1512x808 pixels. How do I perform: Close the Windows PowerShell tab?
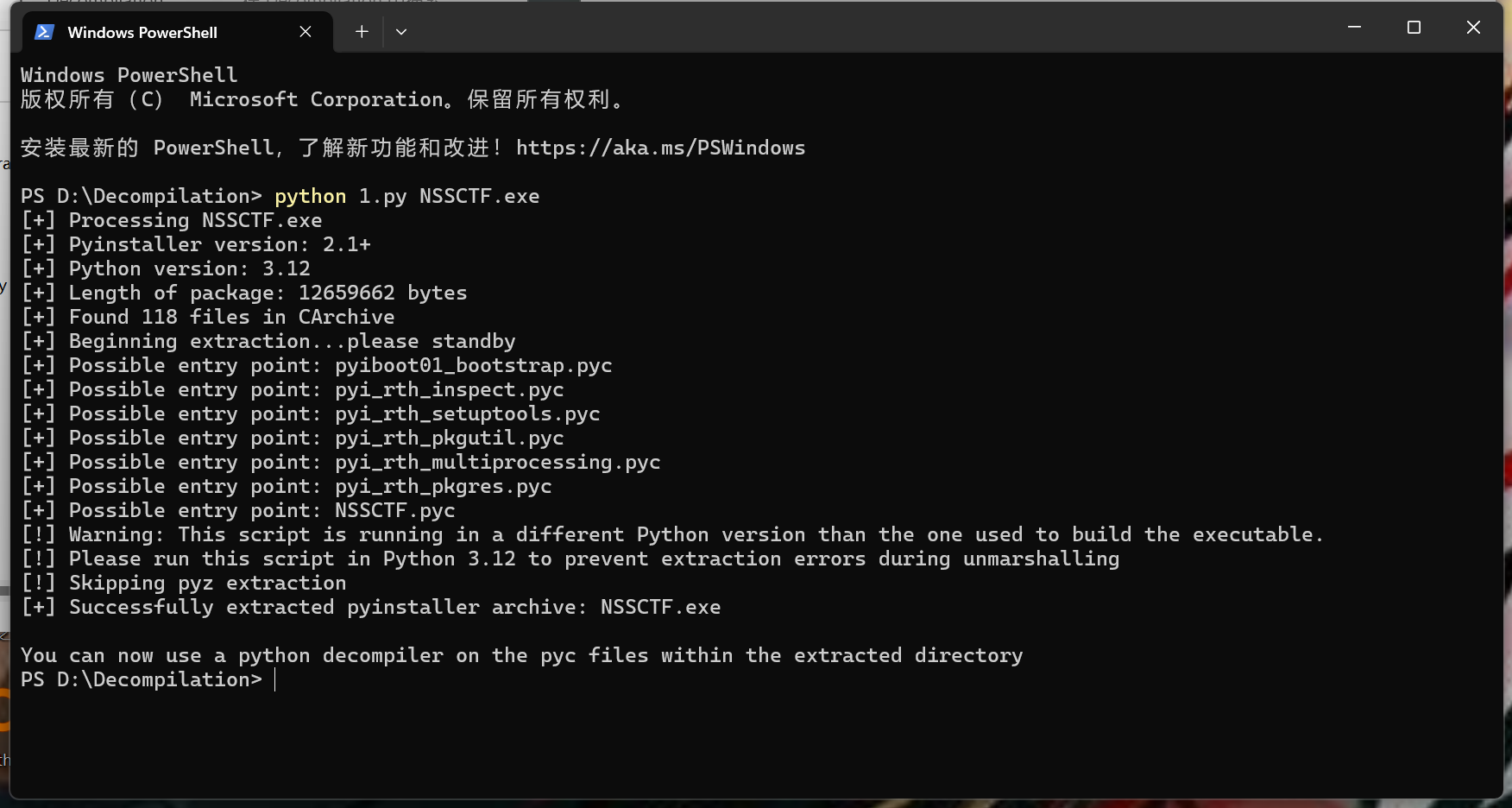(306, 32)
